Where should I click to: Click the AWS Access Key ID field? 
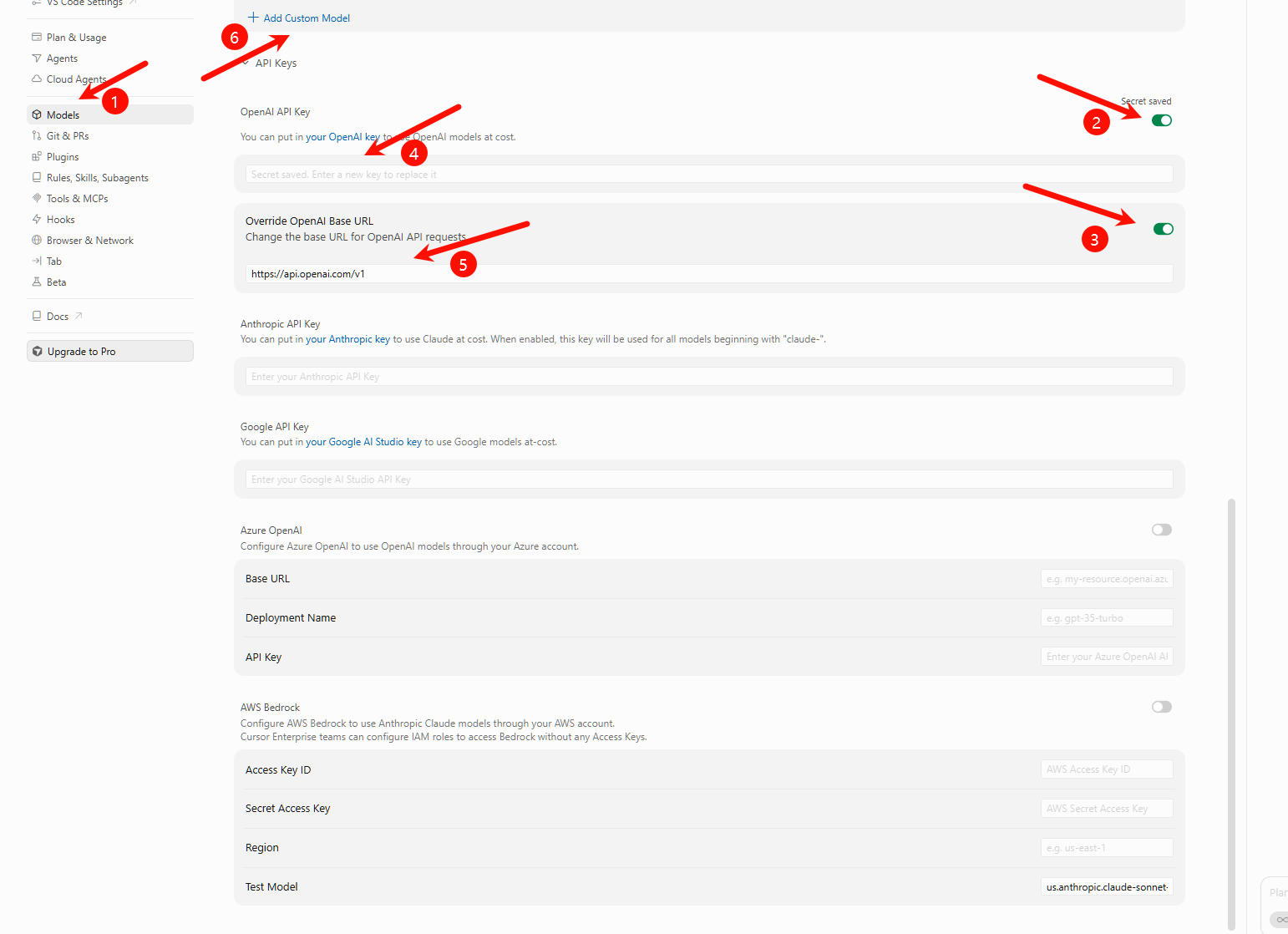coord(1107,769)
